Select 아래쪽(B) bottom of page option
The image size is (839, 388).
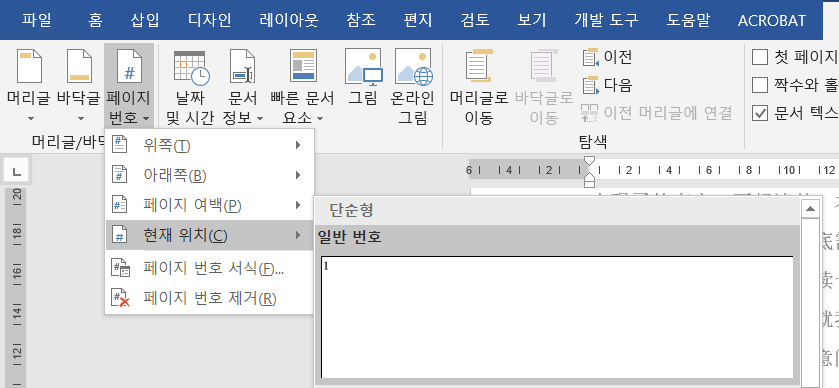click(209, 175)
